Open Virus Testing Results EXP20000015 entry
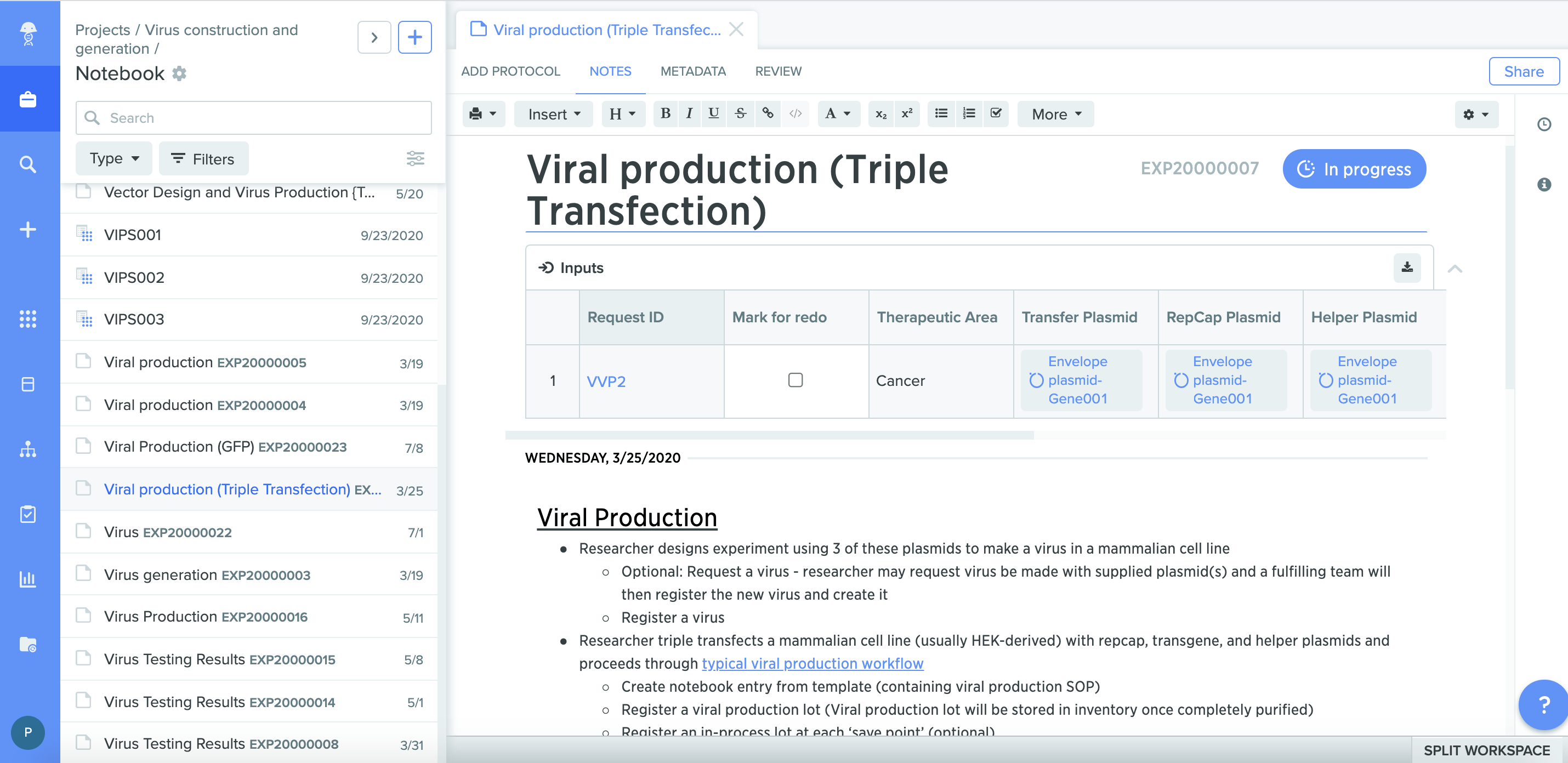Image resolution: width=1568 pixels, height=763 pixels. click(249, 659)
